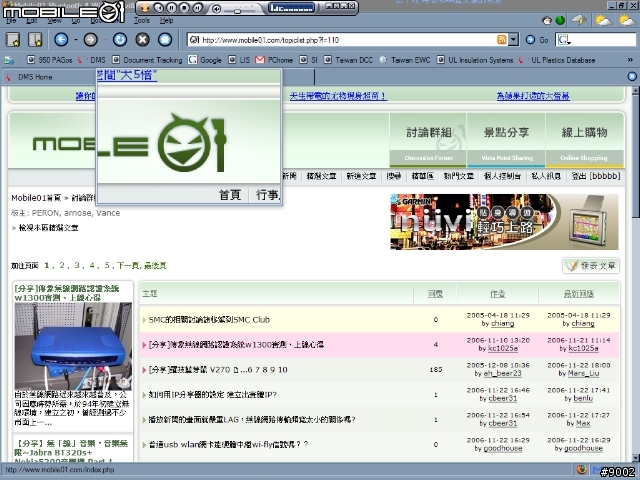Reload the page with the refresh icon
Screen dimensions: 640x480
120,40
